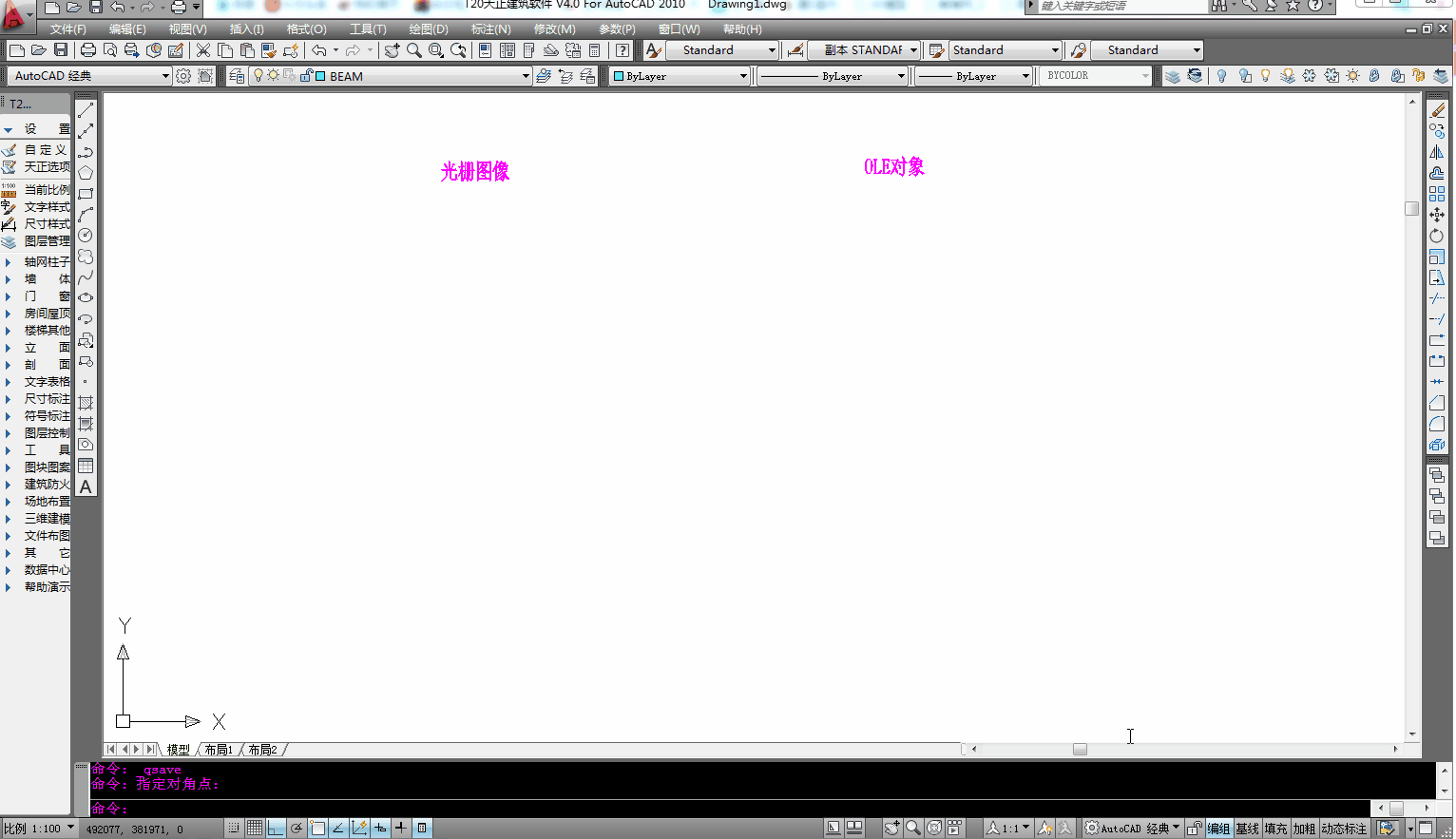
Task: Select the Spline draw tool
Action: coord(86,277)
